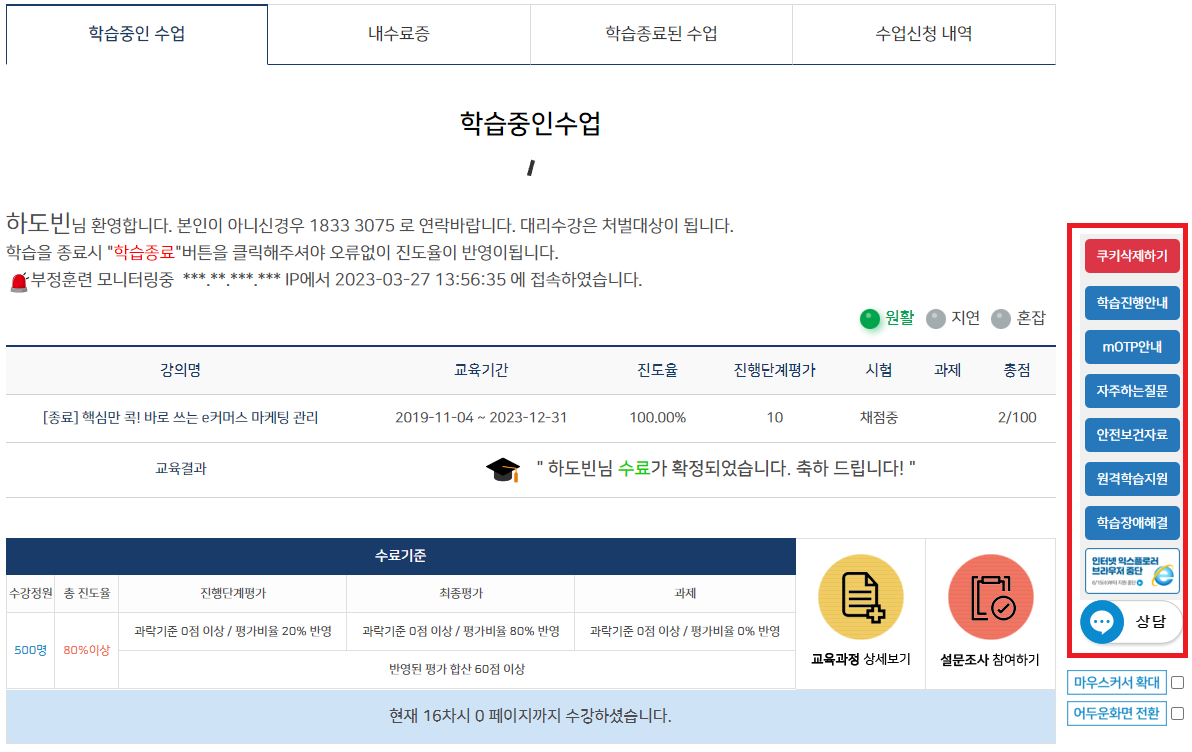Screen dimensions: 1192x752
Task: Click the 쿠키삭제하기 red button
Action: pyautogui.click(x=1132, y=256)
